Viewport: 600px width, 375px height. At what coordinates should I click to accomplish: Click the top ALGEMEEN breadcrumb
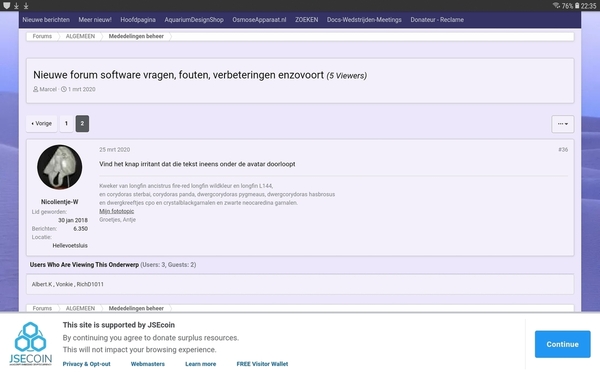pyautogui.click(x=80, y=36)
